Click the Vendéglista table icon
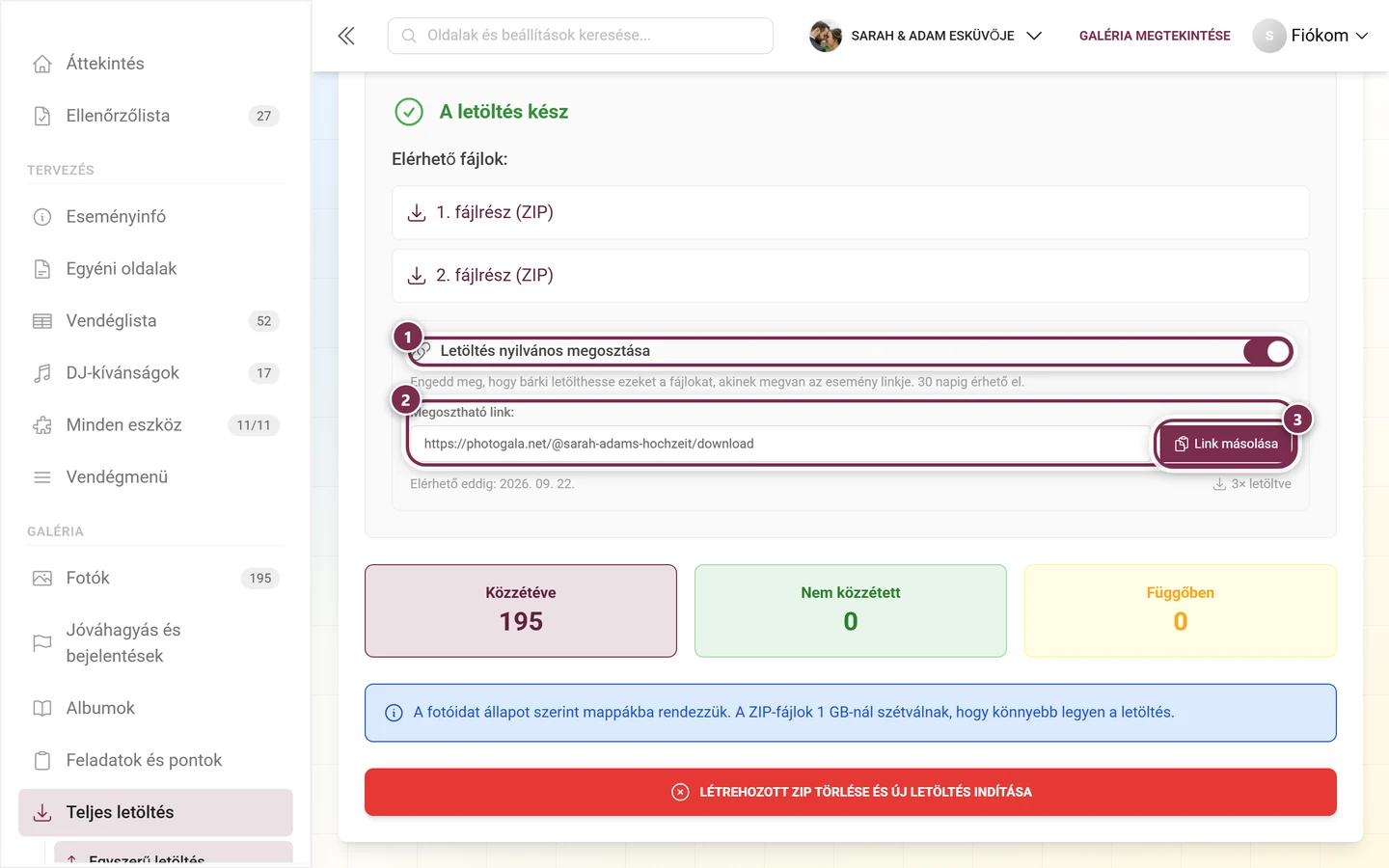The height and width of the screenshot is (868, 1389). (42, 321)
